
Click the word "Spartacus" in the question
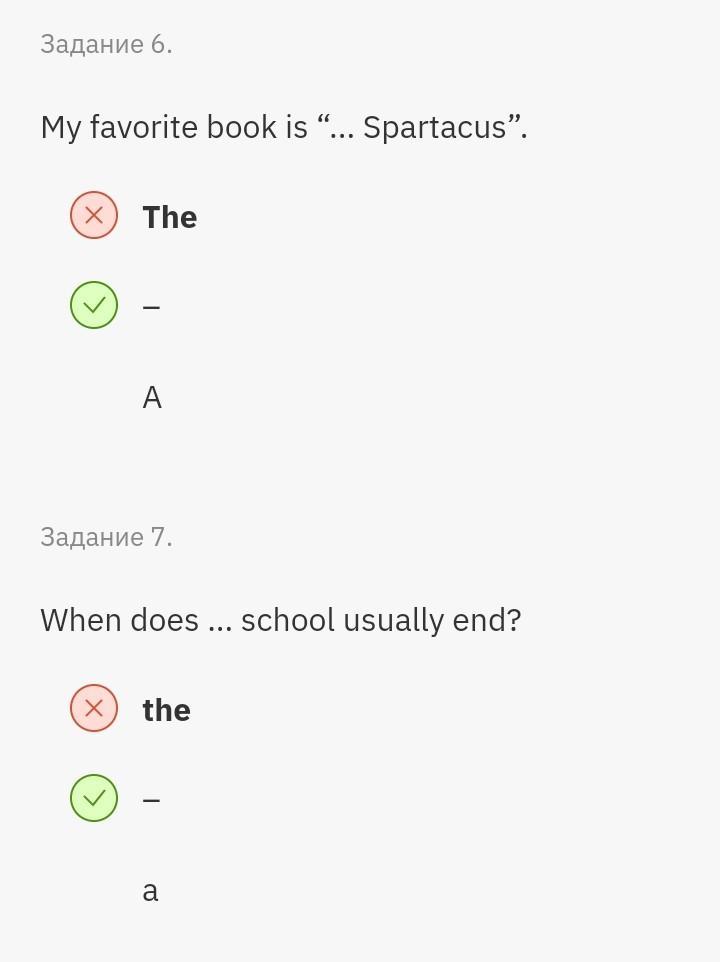click(435, 128)
